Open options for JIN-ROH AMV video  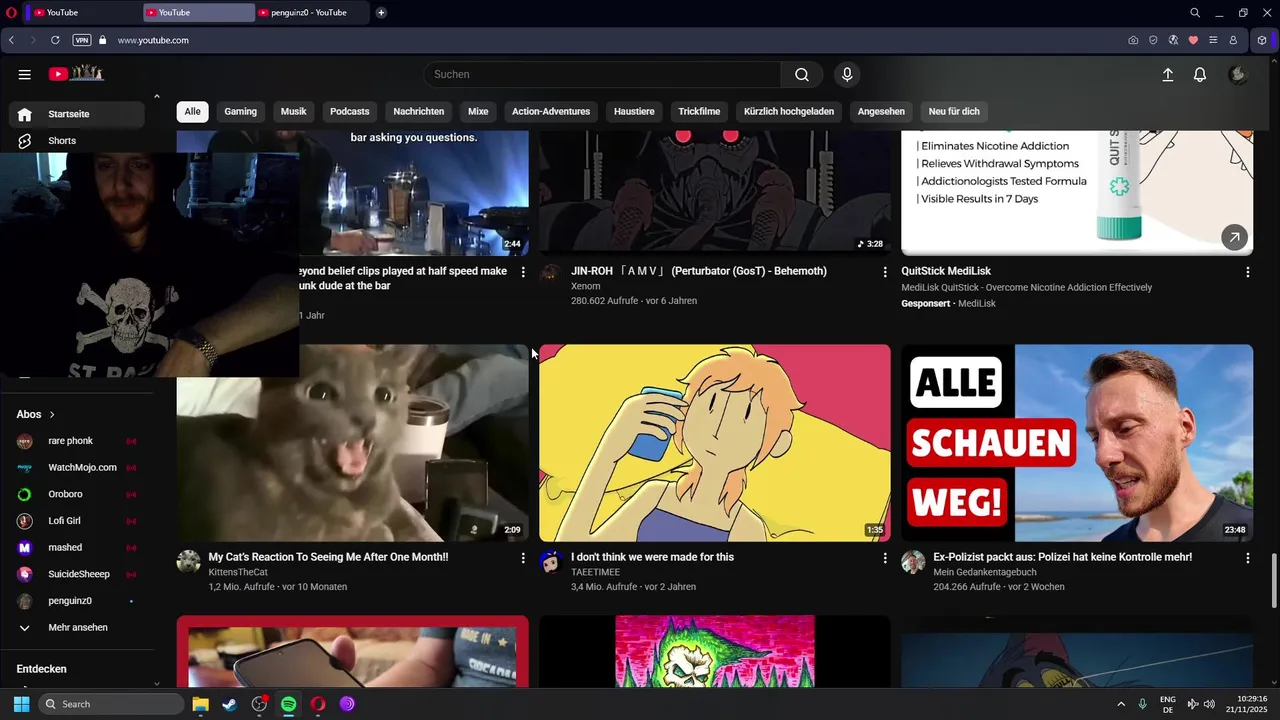(885, 272)
